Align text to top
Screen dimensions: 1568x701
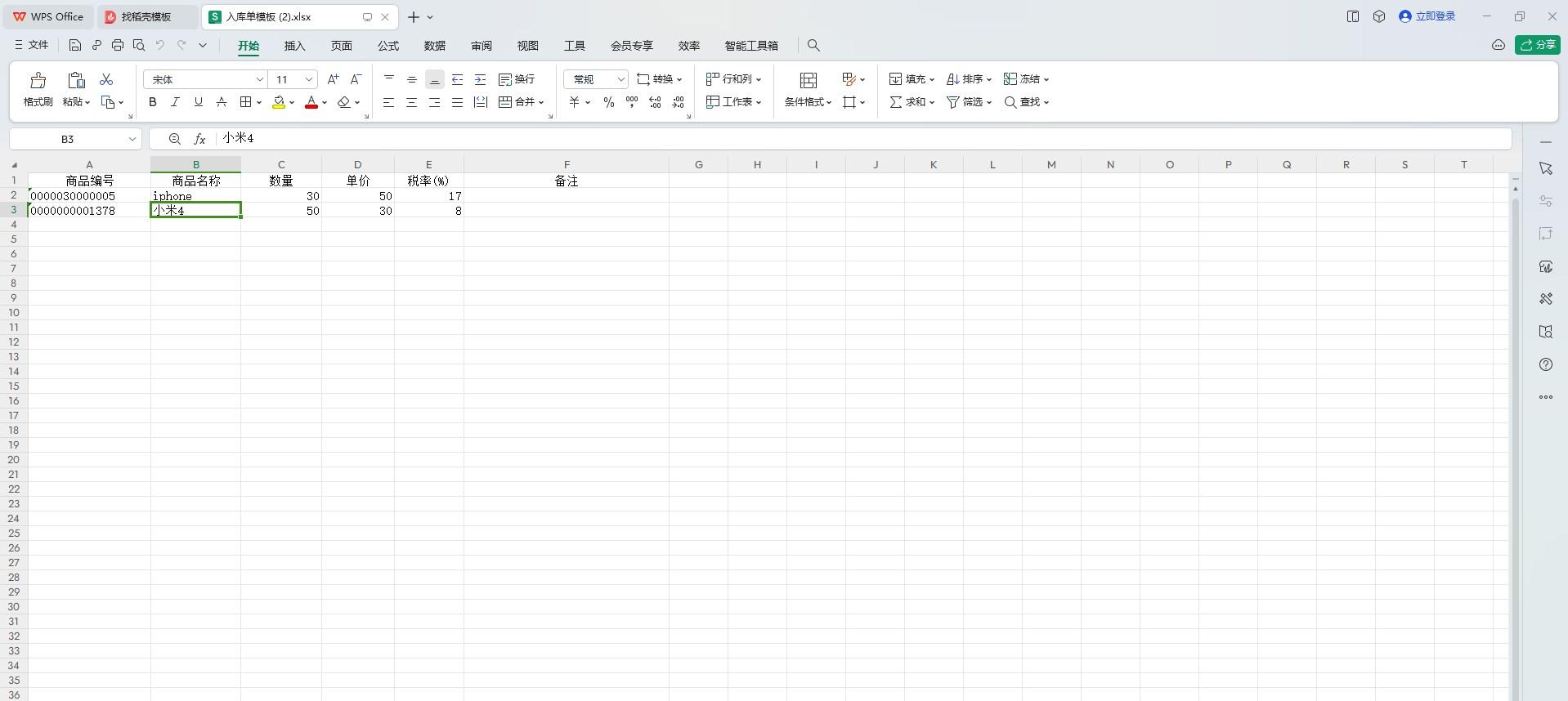(x=389, y=79)
